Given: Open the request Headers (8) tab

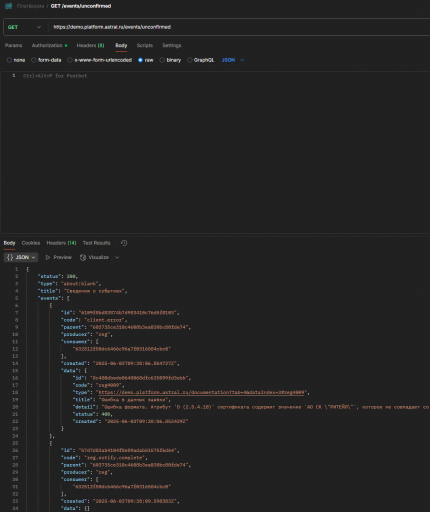Looking at the screenshot, I should tap(90, 45).
